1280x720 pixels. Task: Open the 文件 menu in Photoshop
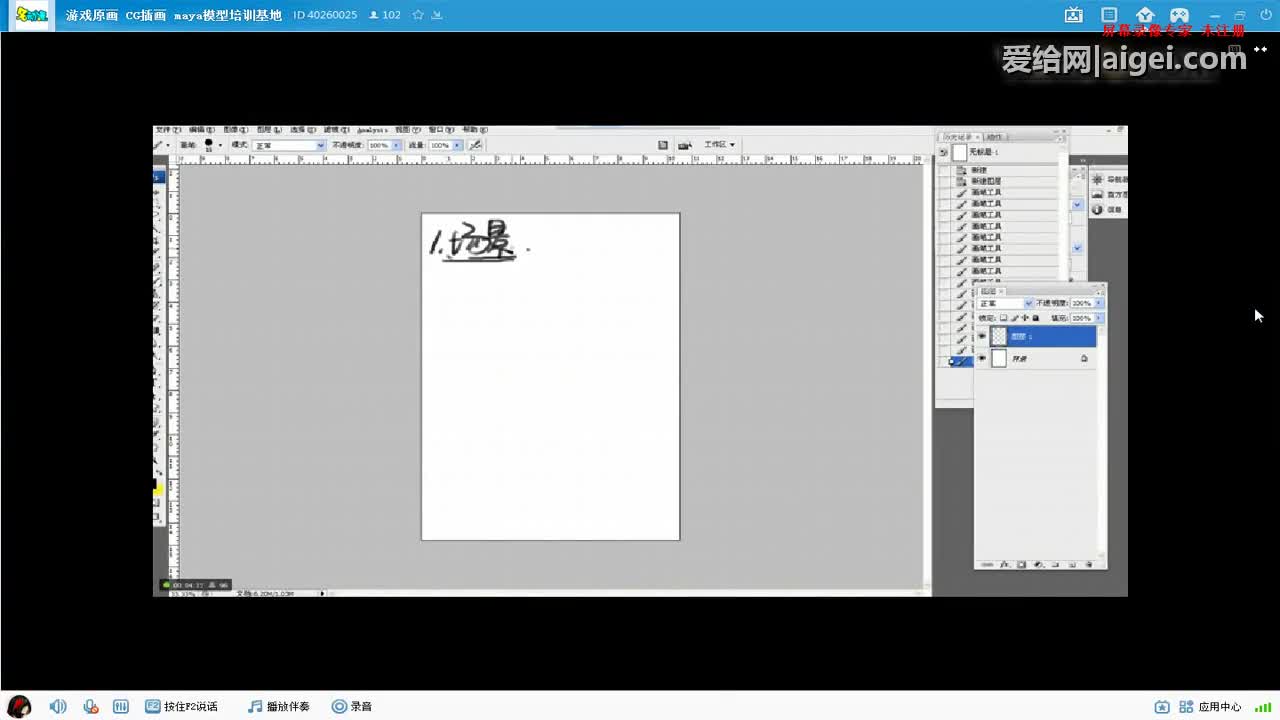167,130
